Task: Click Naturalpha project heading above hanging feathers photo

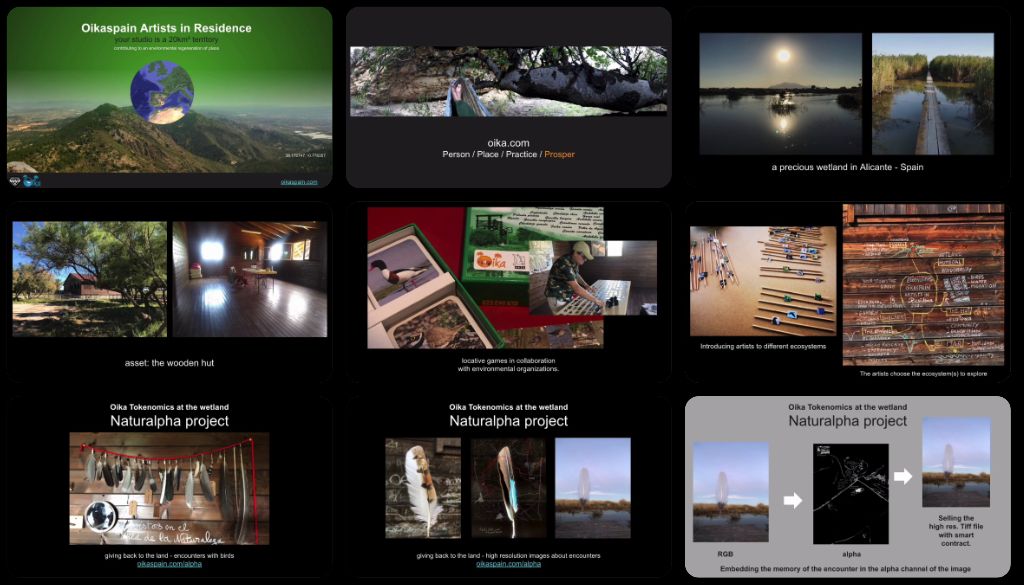Action: pyautogui.click(x=169, y=421)
